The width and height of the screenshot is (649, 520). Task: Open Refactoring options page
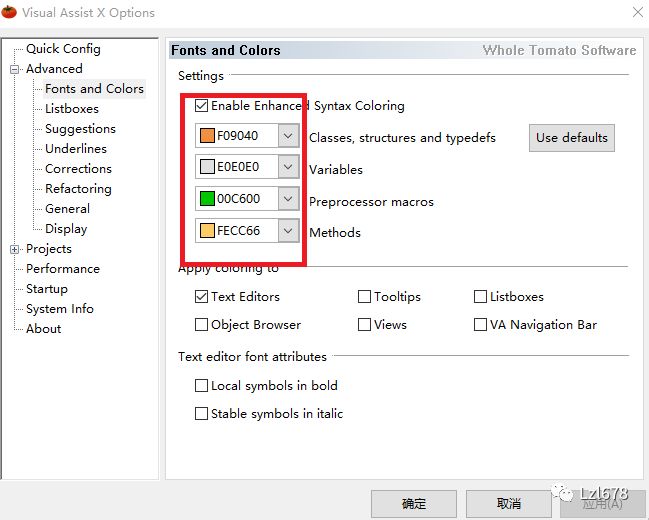(78, 189)
